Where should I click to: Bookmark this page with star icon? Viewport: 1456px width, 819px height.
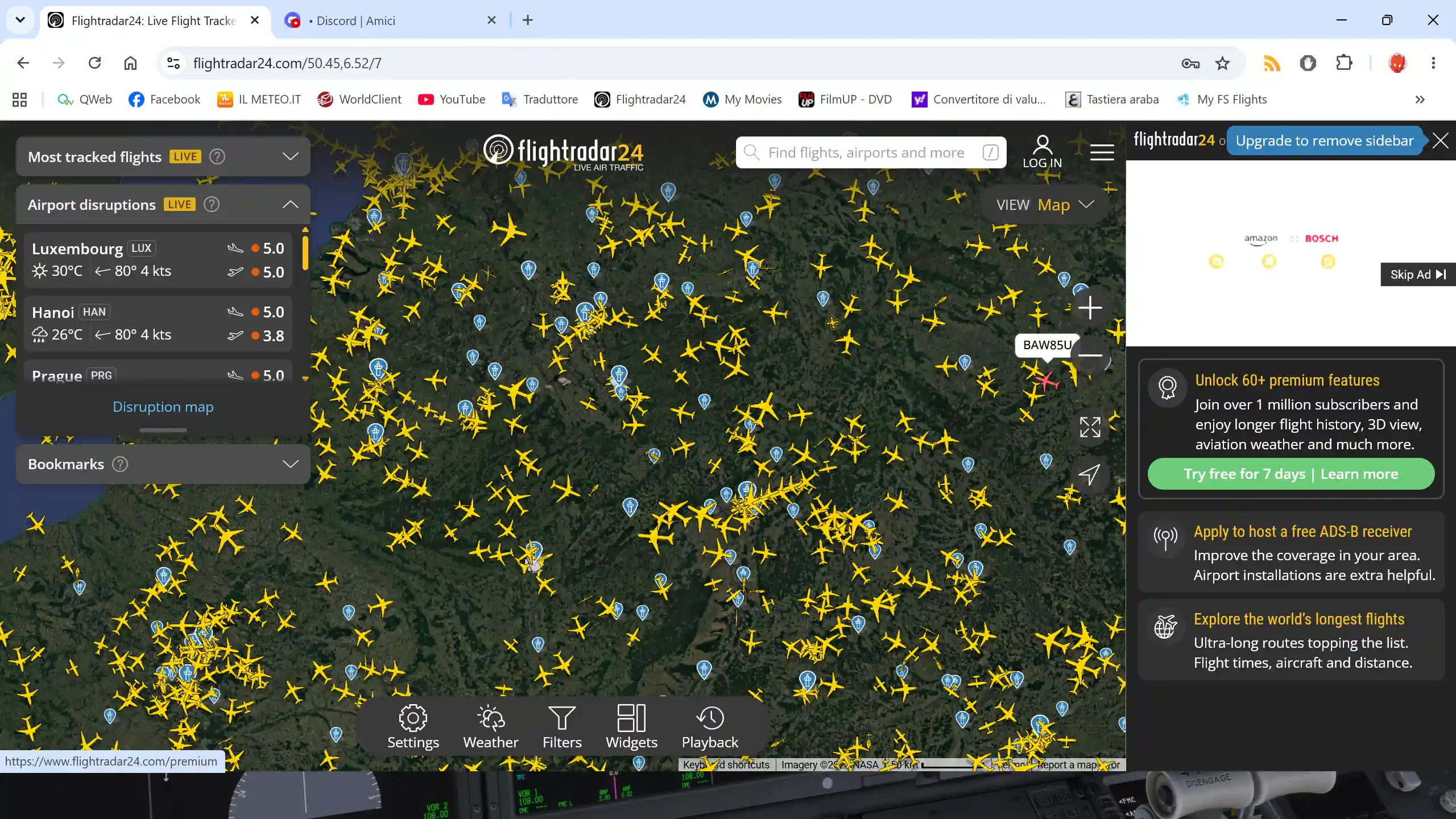click(1222, 63)
